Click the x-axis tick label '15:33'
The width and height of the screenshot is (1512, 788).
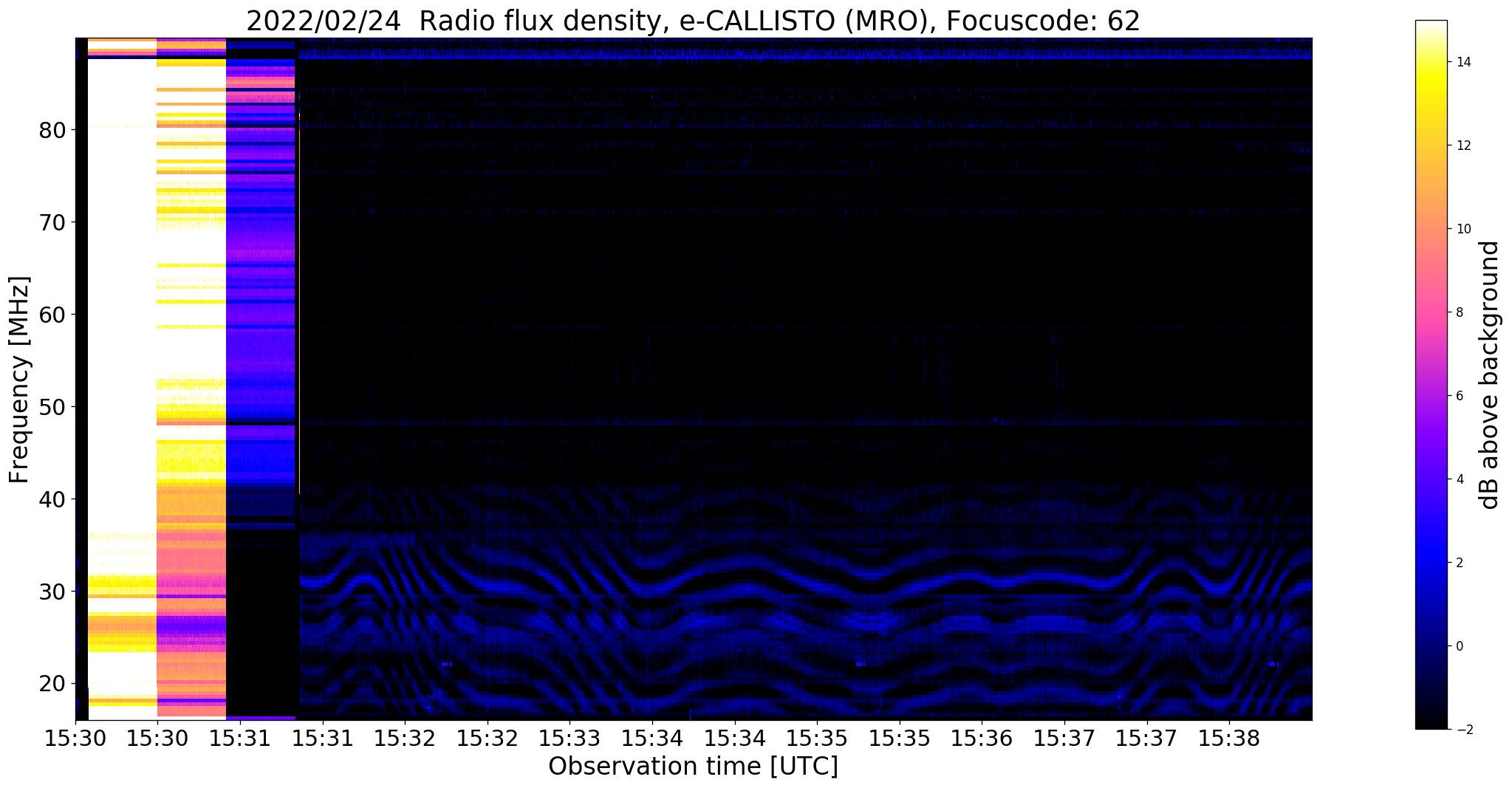(x=569, y=737)
